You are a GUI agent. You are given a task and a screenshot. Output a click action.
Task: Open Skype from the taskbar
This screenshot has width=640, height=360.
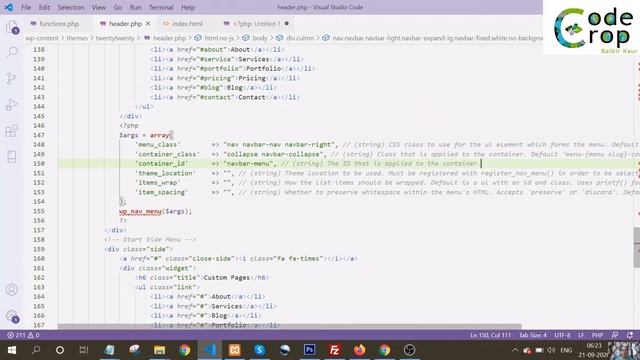pos(260,350)
